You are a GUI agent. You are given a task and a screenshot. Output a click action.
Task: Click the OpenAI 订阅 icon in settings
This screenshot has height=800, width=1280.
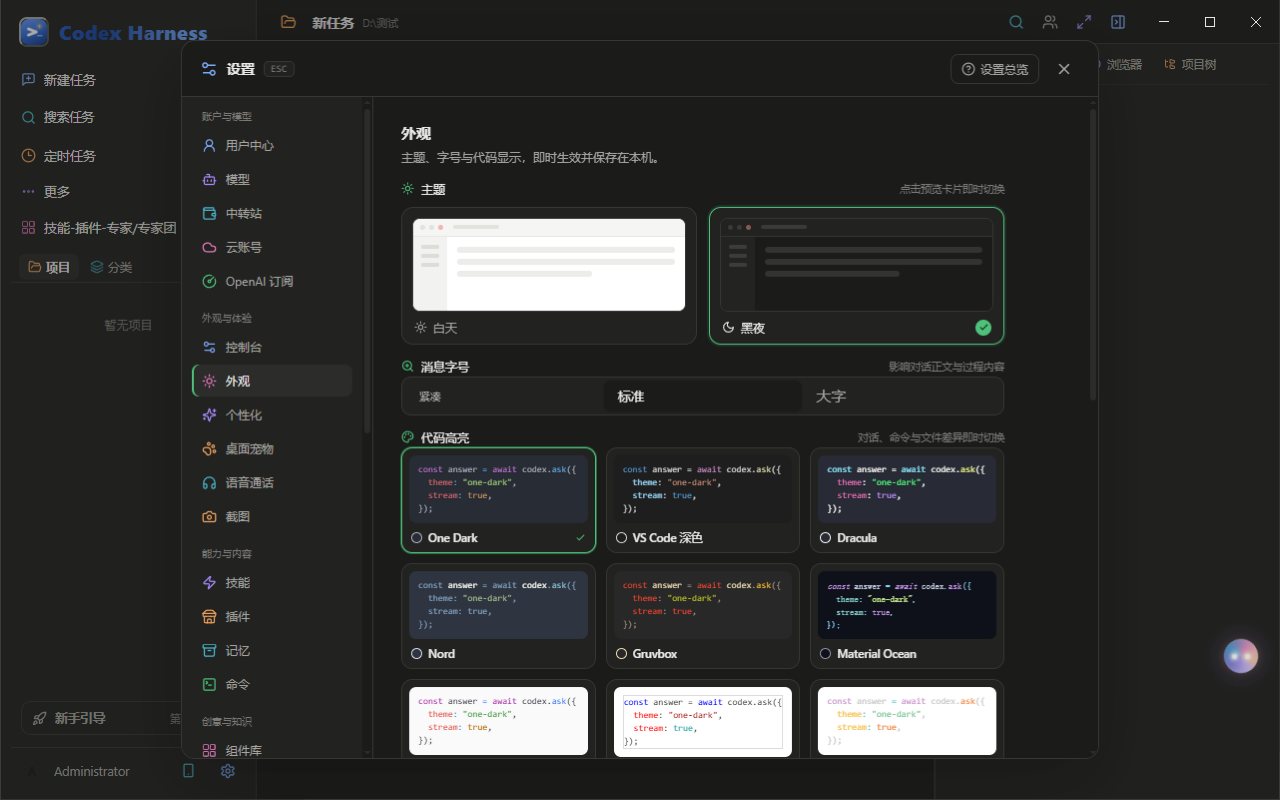click(209, 281)
